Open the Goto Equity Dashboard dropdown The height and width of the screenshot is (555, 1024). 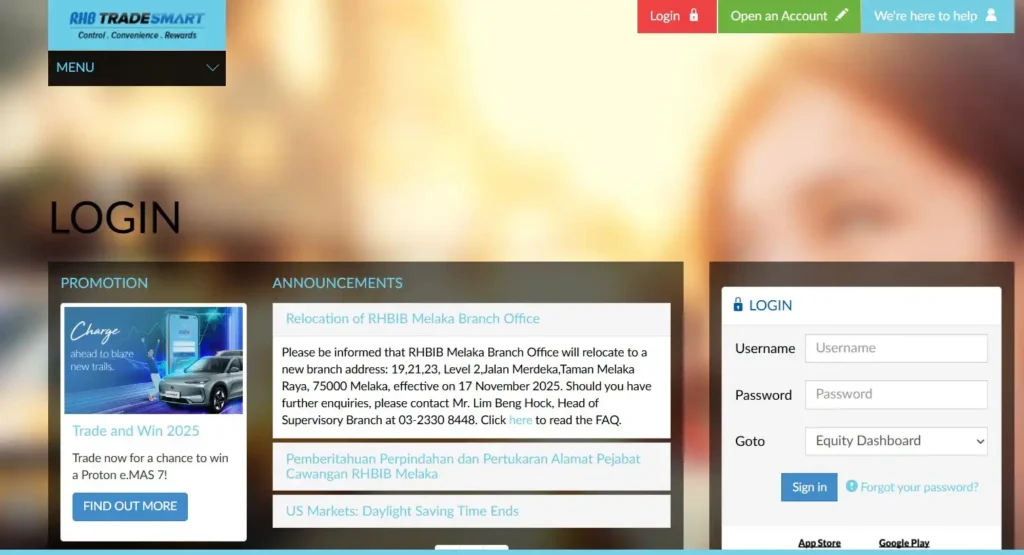[x=896, y=441]
